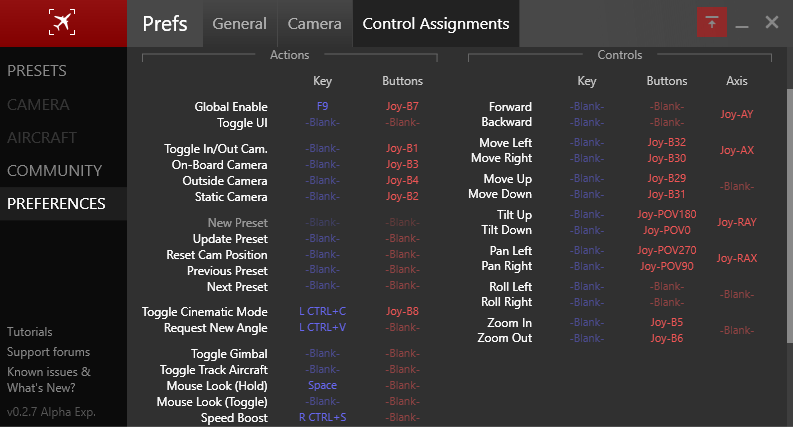
Task: Assign key for Previous Preset
Action: coord(323,270)
